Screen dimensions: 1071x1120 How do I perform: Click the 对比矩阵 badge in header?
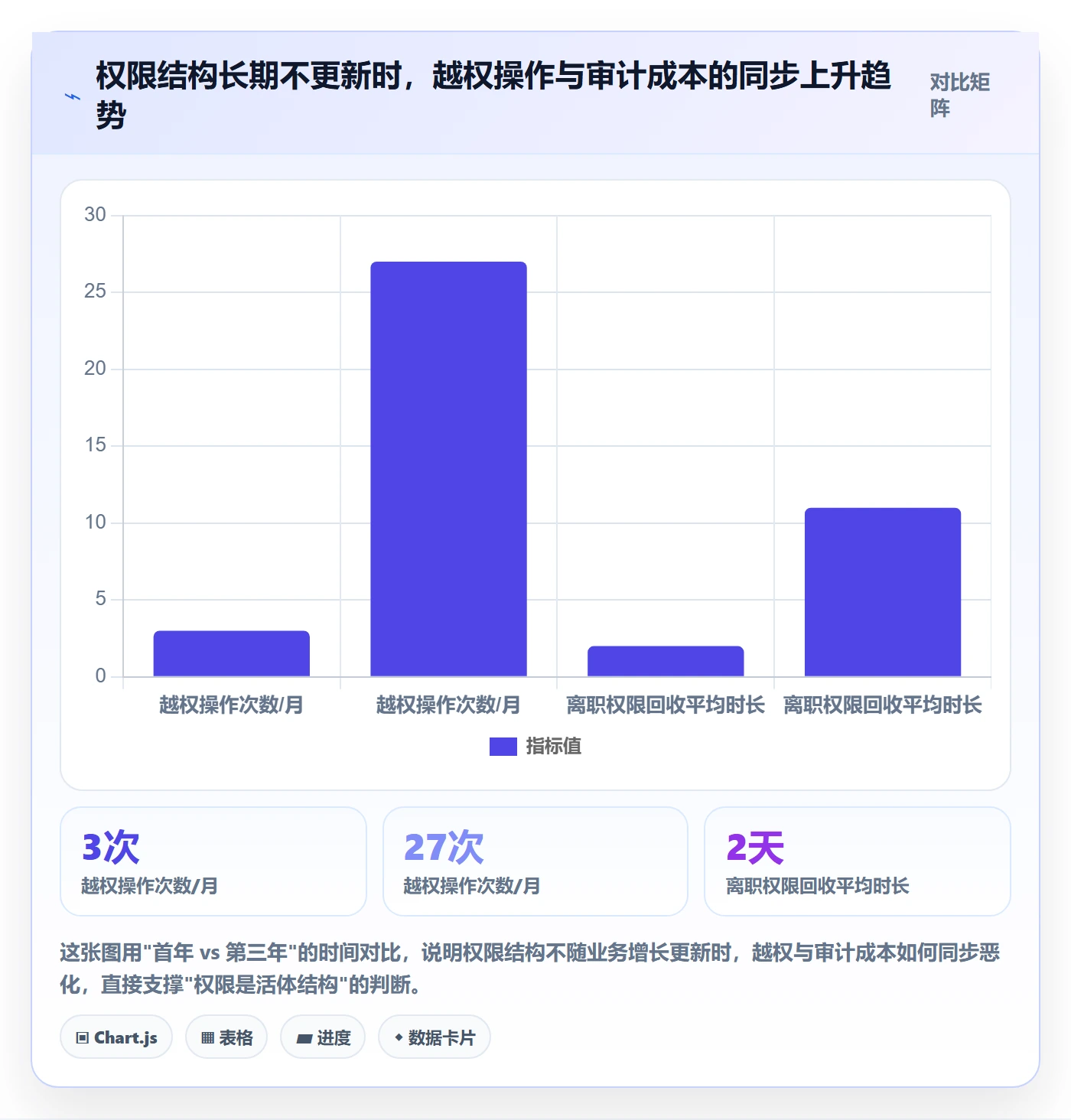point(960,95)
